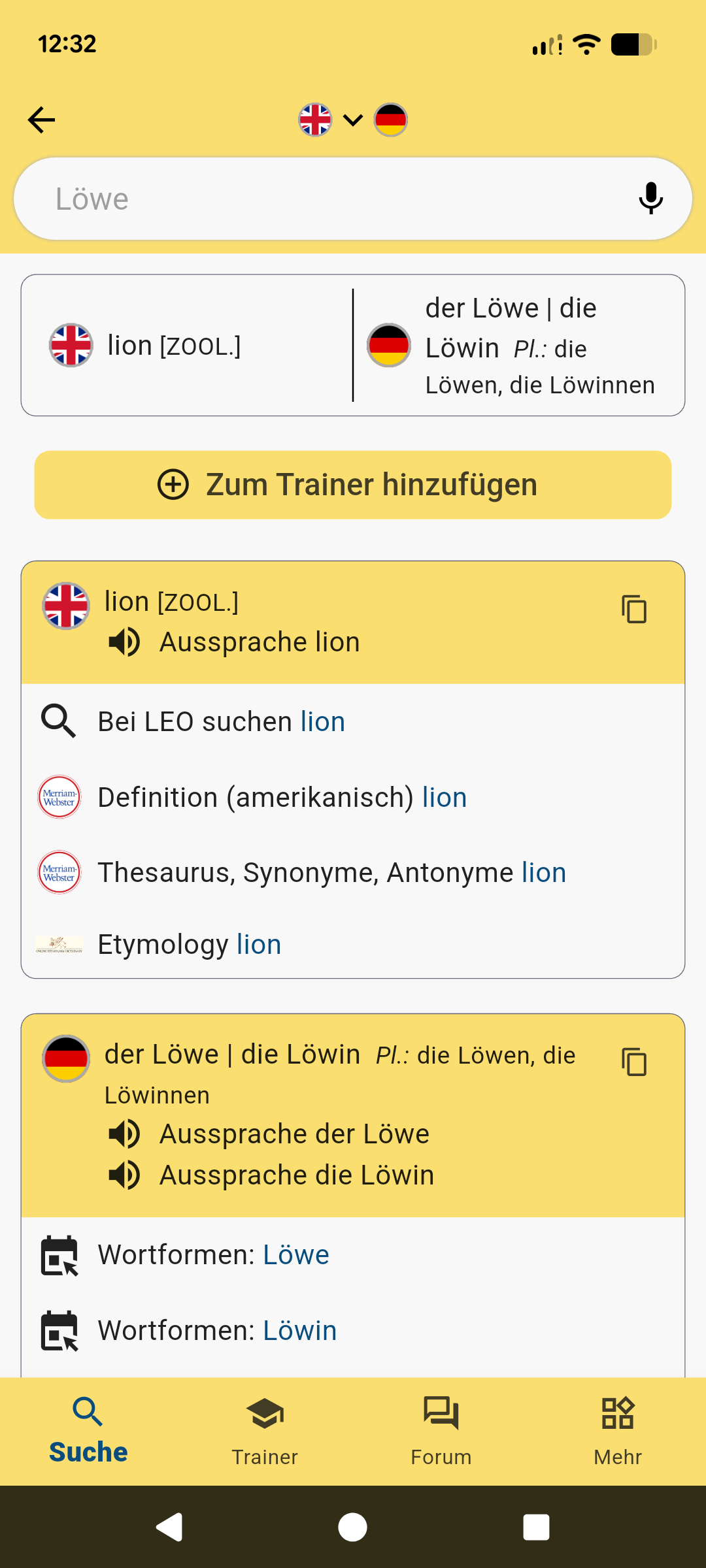Open the Forum tab
Viewport: 706px width, 1568px height.
(441, 1431)
